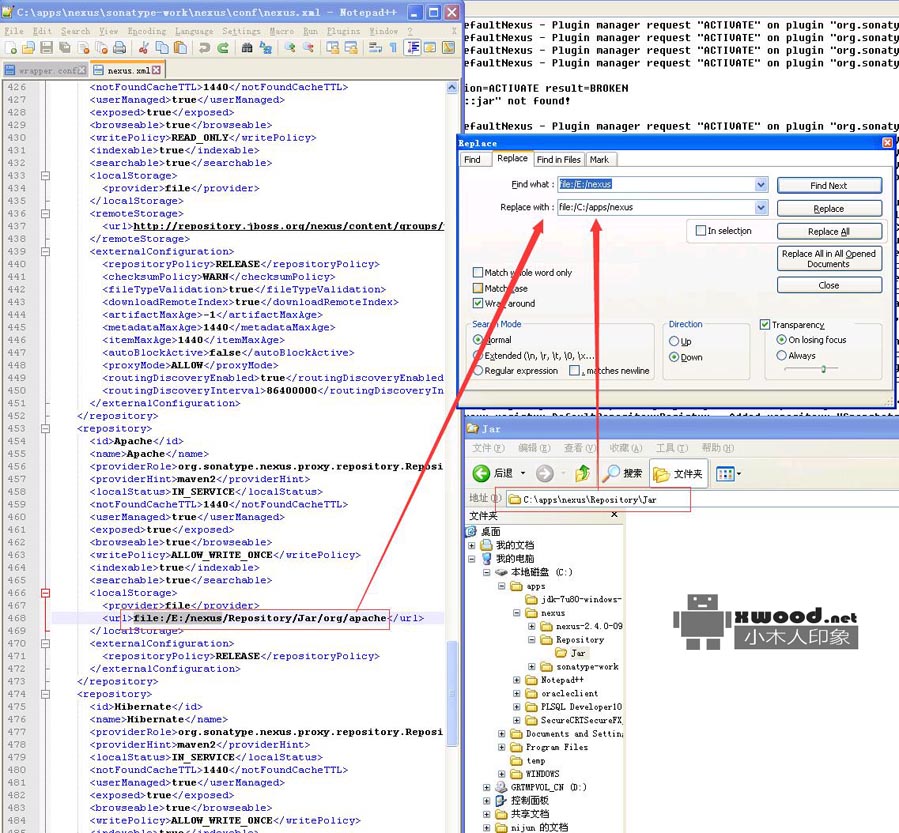Viewport: 899px width, 833px height.
Task: Click the Zoom Out icon in Notepad++
Action: (x=308, y=48)
